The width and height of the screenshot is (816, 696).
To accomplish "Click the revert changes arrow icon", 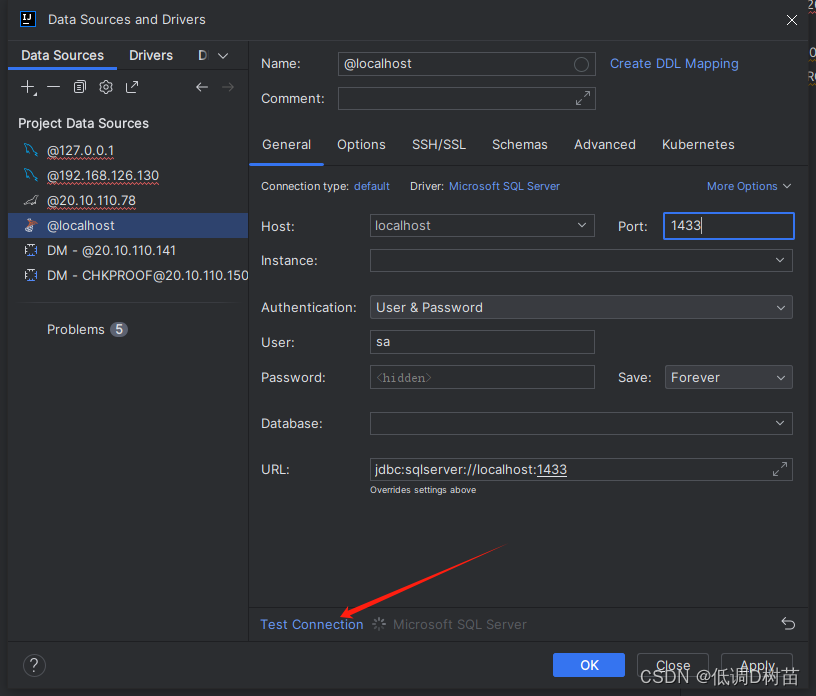I will tap(788, 623).
